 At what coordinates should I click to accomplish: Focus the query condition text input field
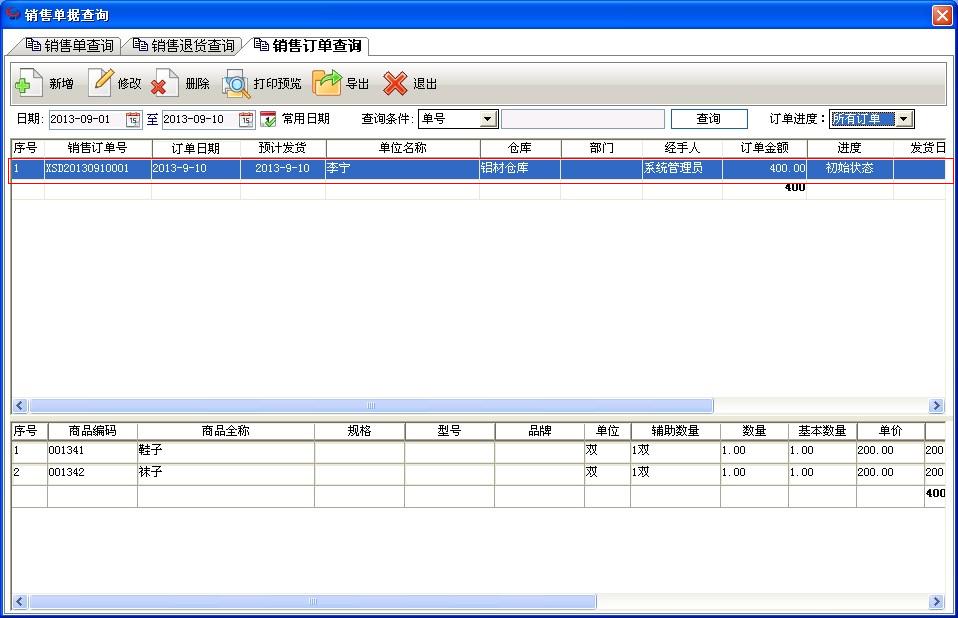point(582,118)
